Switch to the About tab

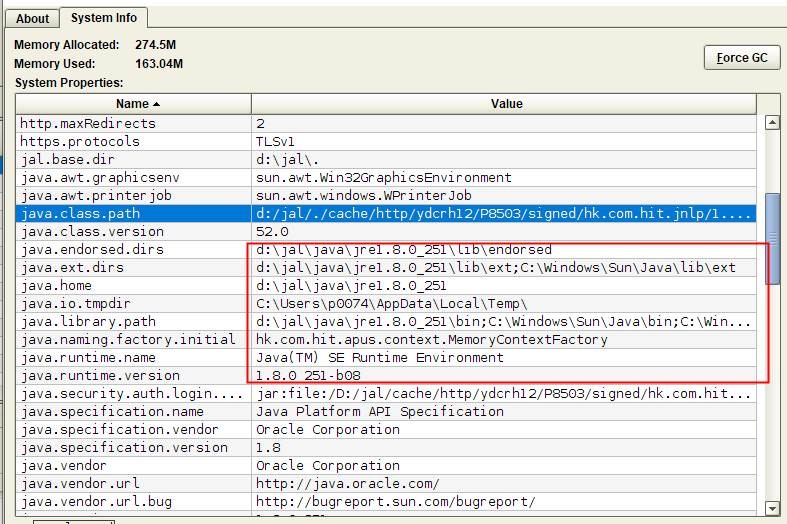tap(32, 18)
